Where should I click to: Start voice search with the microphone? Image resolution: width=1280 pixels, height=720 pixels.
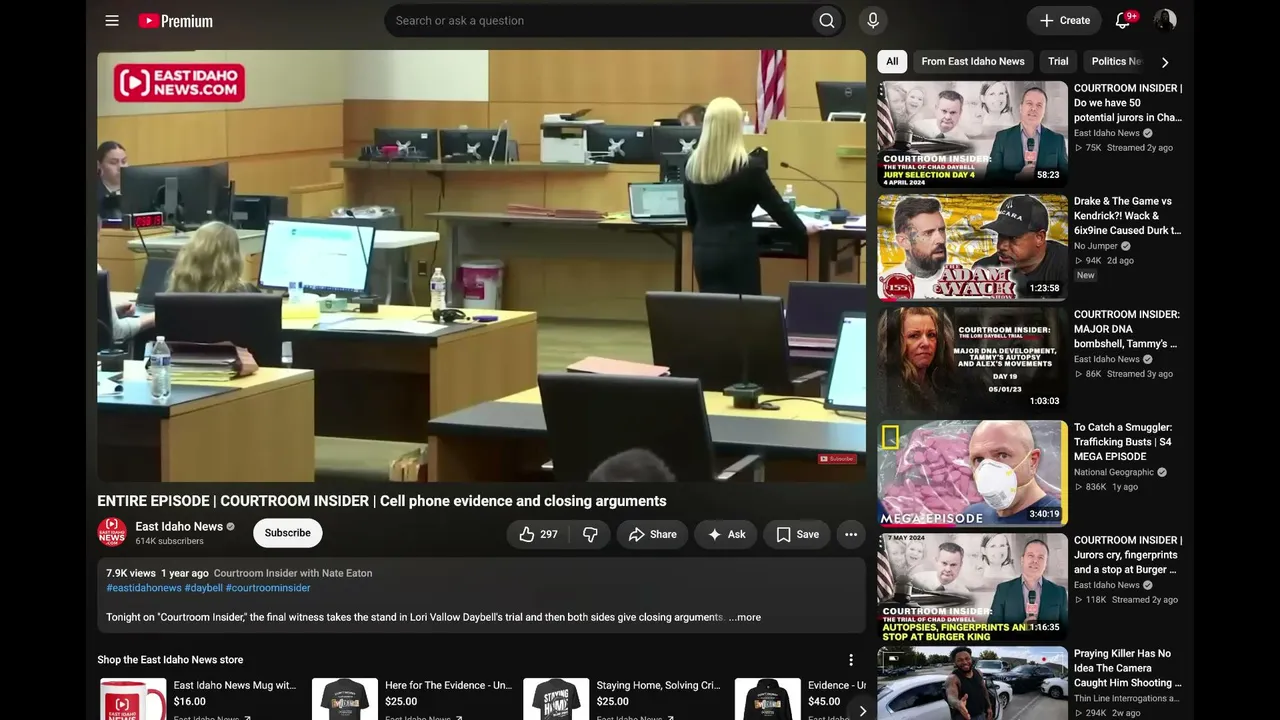point(873,20)
